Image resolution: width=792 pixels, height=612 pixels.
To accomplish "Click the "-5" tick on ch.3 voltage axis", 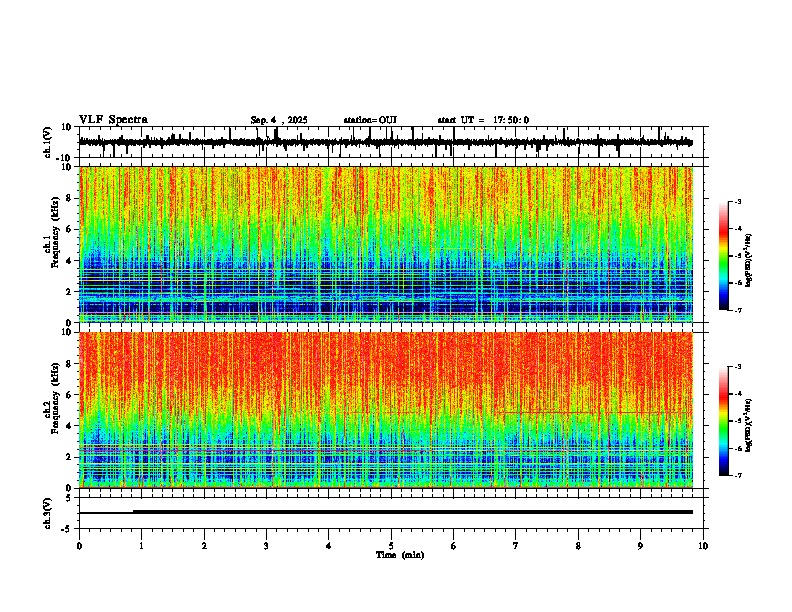I will tap(67, 529).
